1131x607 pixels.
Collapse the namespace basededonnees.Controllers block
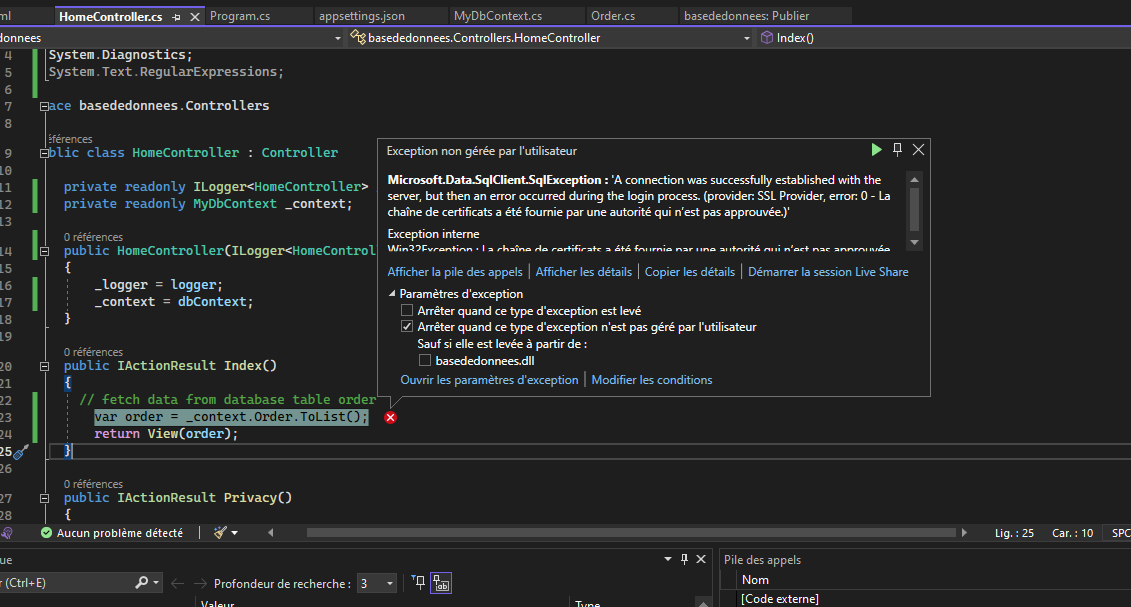click(44, 106)
